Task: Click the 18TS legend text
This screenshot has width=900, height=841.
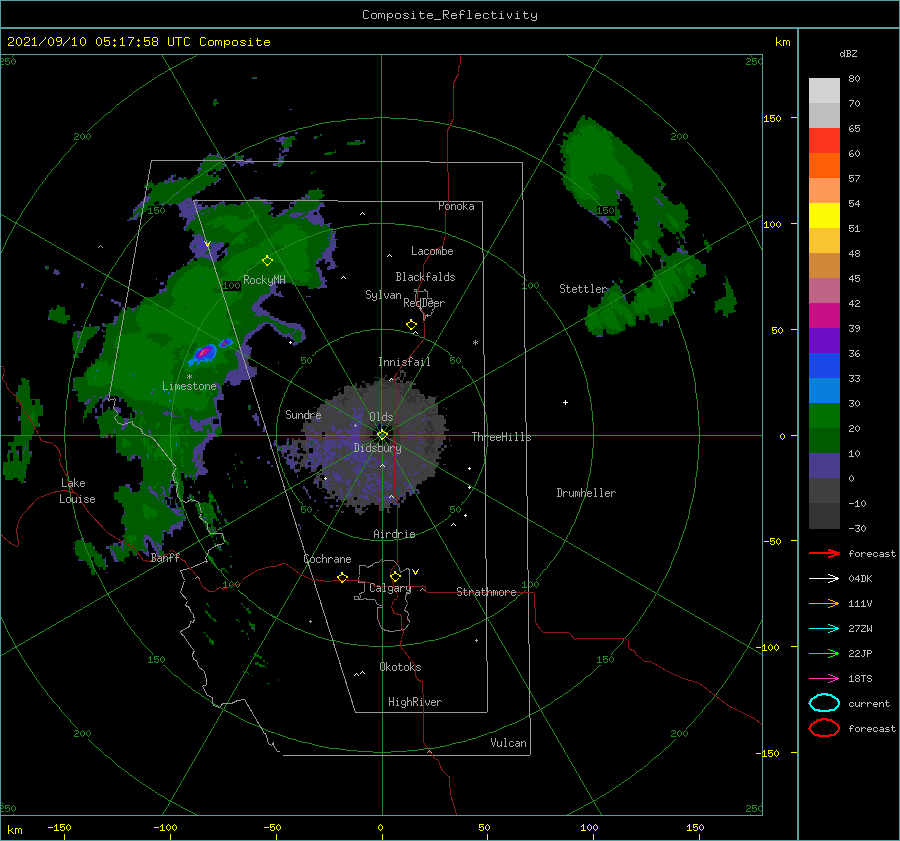Action: tap(860, 679)
